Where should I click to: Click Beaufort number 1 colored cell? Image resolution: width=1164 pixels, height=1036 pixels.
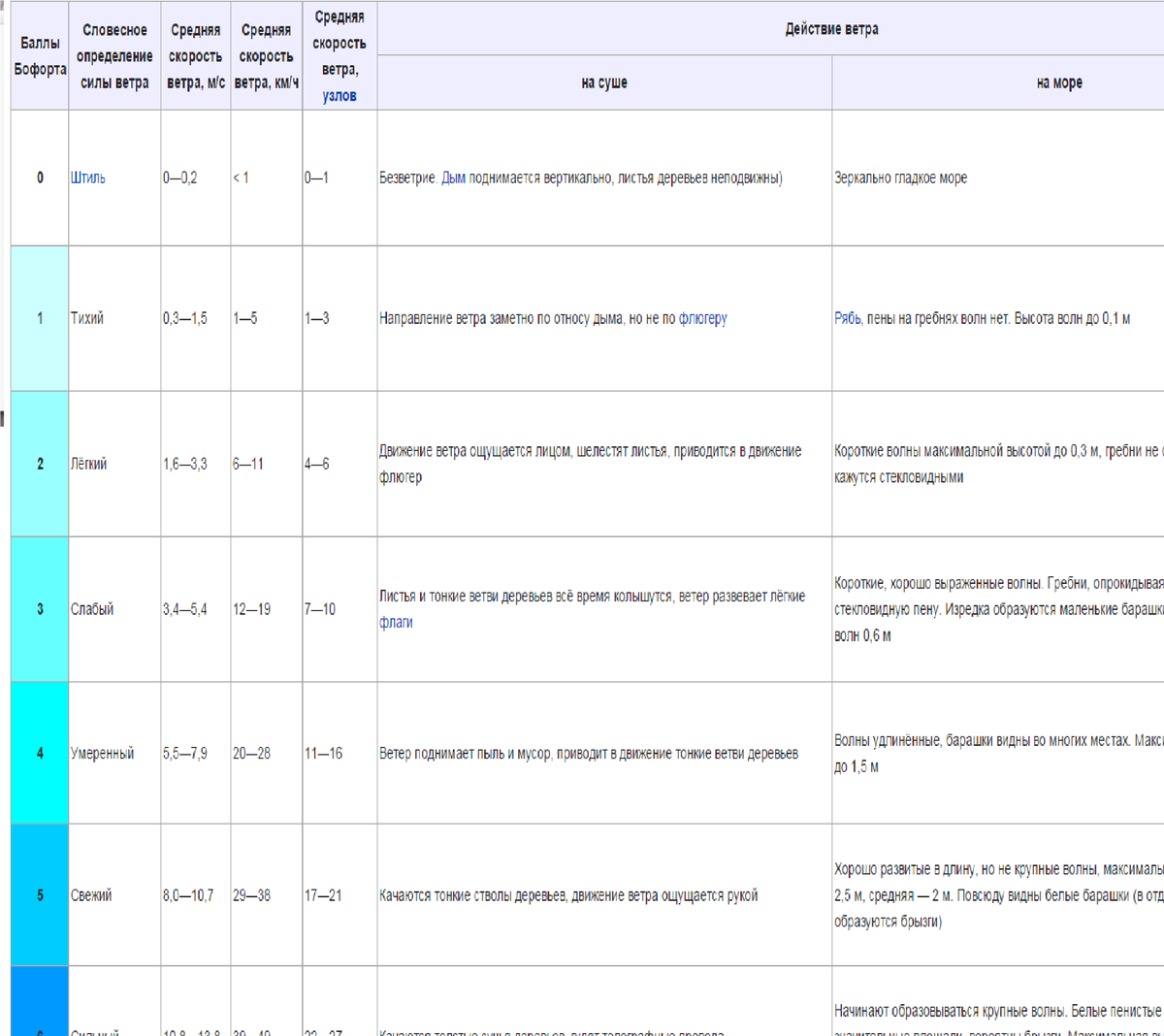tap(40, 318)
